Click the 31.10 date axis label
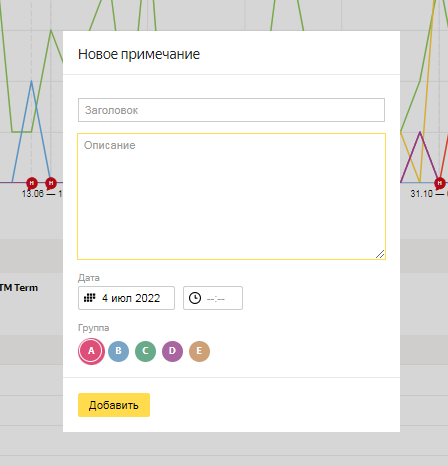The image size is (448, 466). [421, 193]
